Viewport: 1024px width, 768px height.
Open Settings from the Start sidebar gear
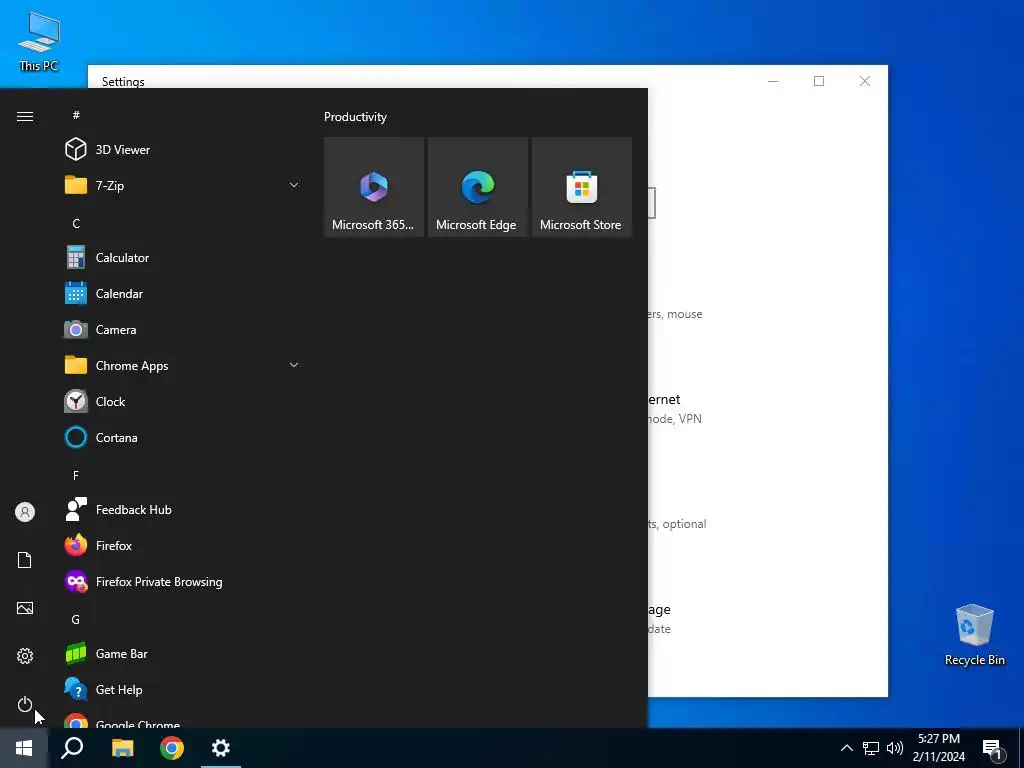(25, 656)
